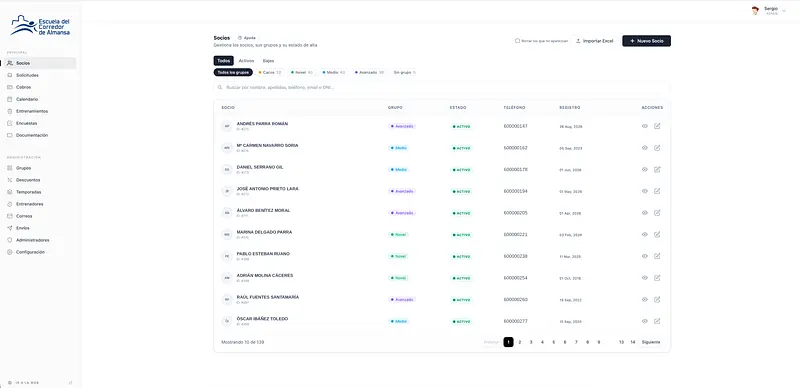Focus the member search input field
The height and width of the screenshot is (388, 800).
pyautogui.click(x=442, y=87)
